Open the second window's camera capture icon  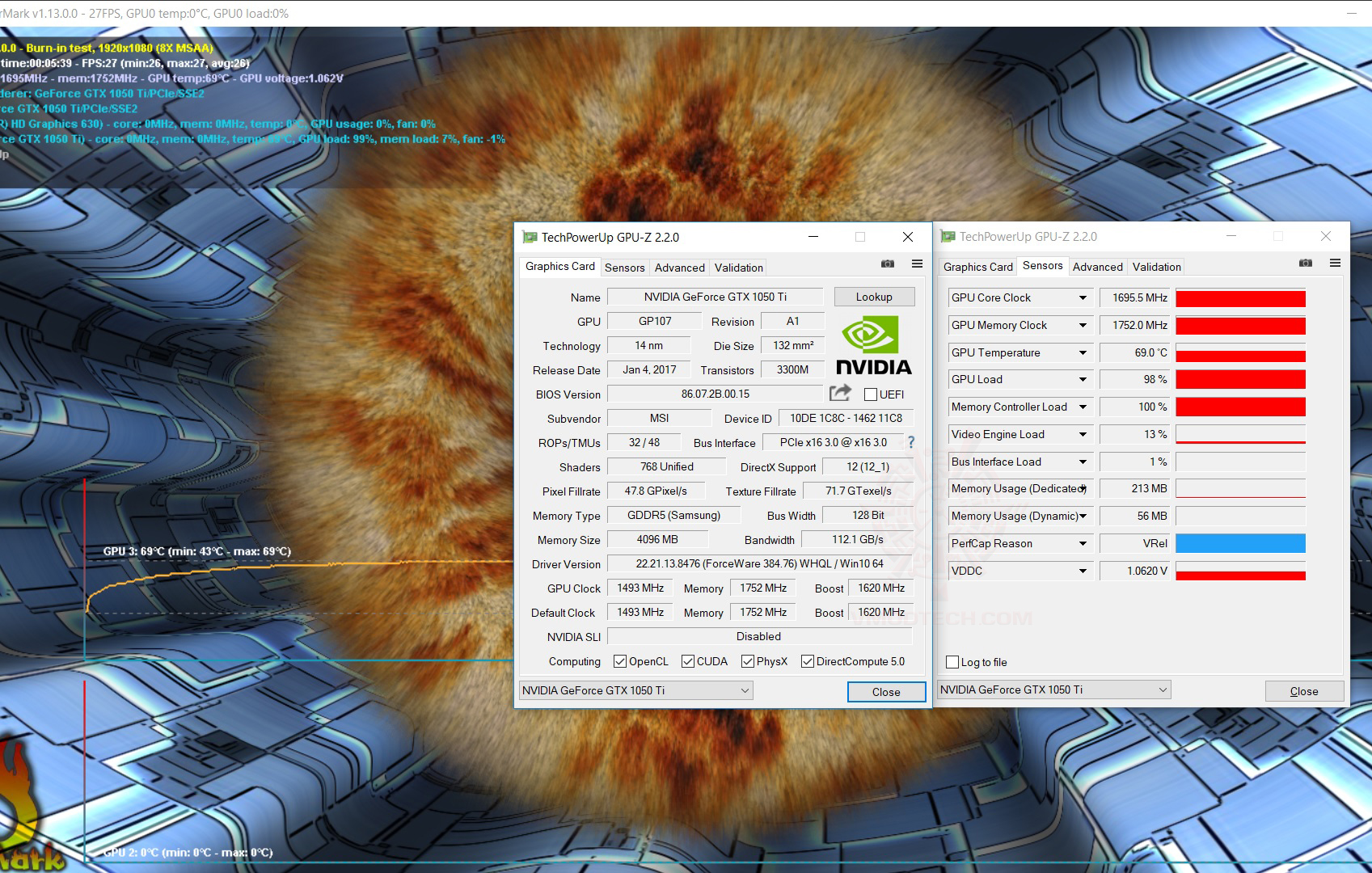(x=1306, y=263)
